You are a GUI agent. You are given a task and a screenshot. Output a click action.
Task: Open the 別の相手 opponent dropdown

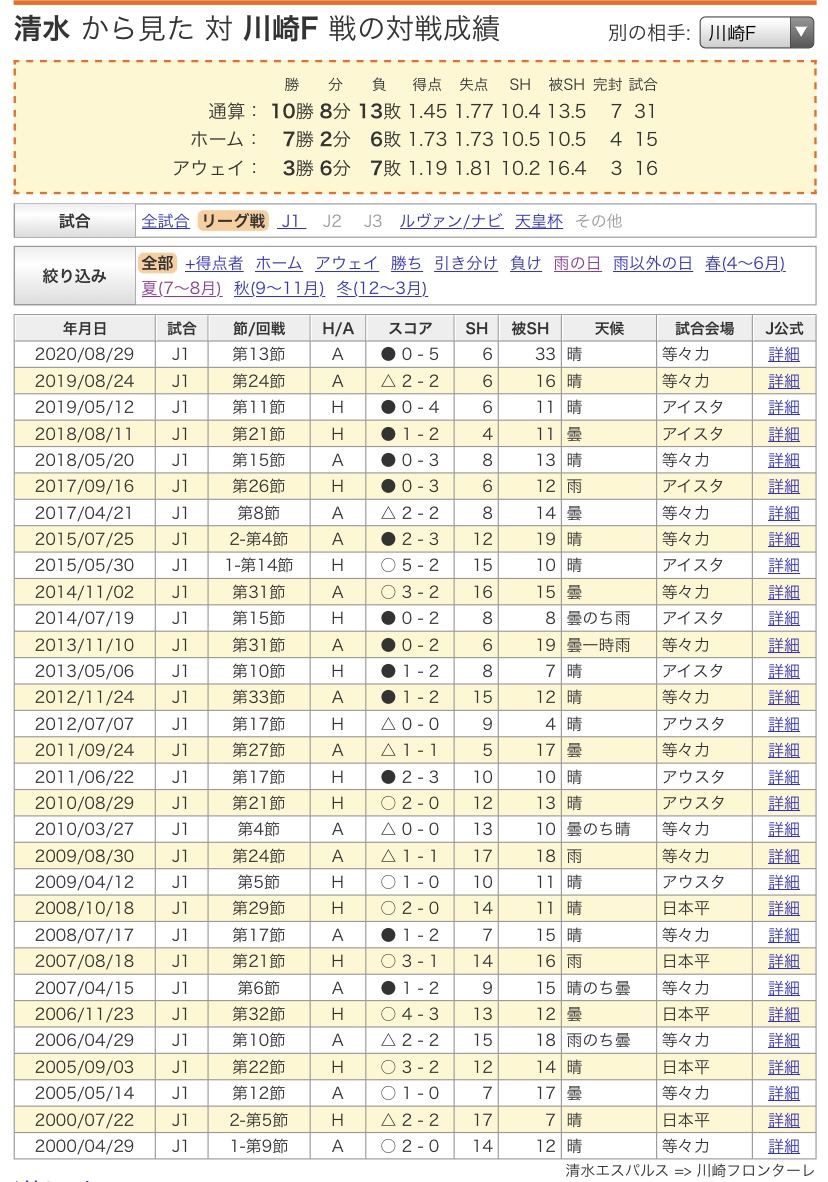(x=756, y=34)
